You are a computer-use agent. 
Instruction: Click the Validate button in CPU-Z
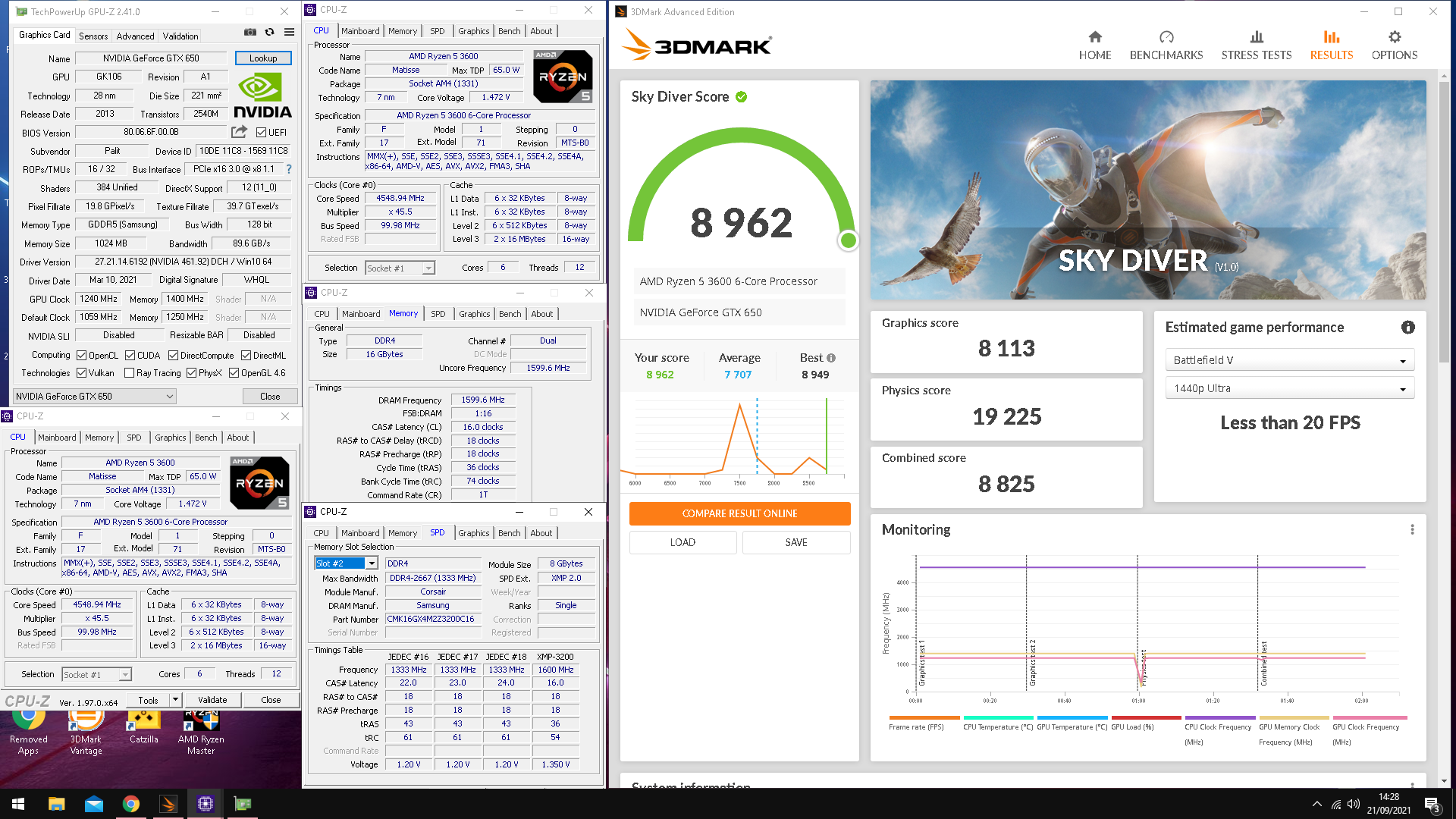[x=212, y=699]
